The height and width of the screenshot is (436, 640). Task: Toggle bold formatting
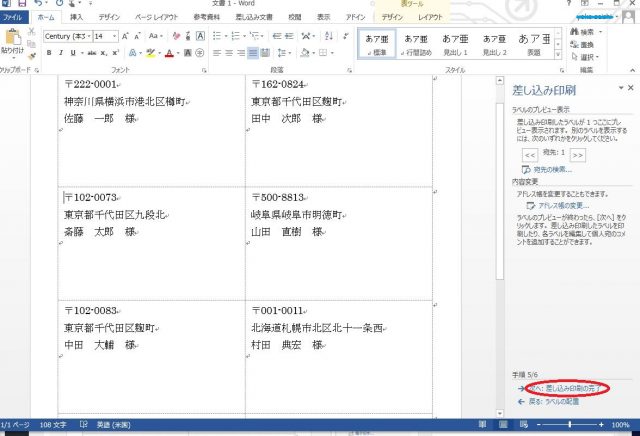click(49, 53)
